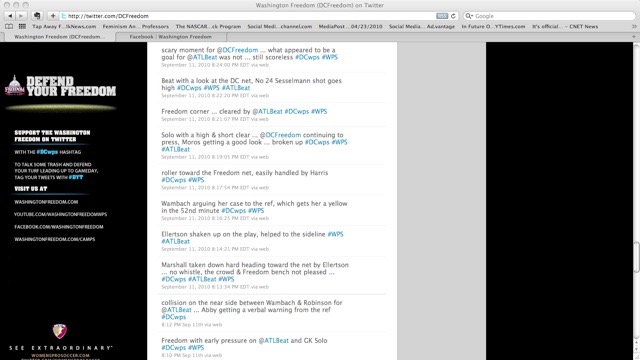Switch to Washington Freedom (DCFreedom) tab
Screen dimensions: 640x360
pos(59,37)
